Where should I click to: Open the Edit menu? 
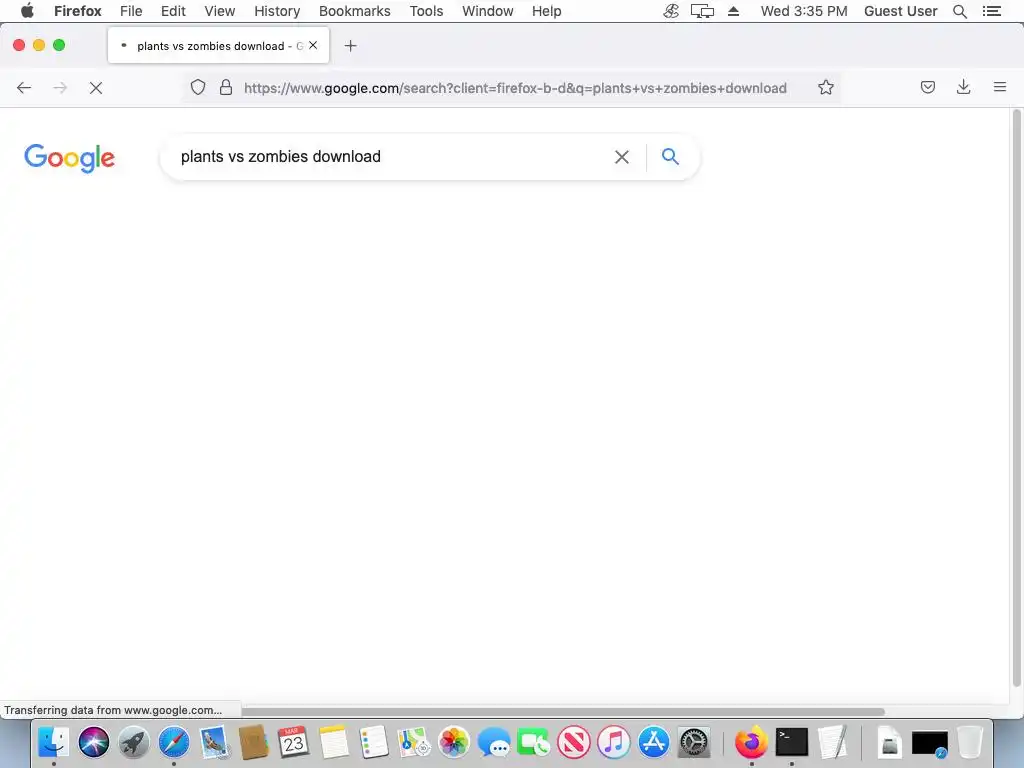pyautogui.click(x=173, y=11)
